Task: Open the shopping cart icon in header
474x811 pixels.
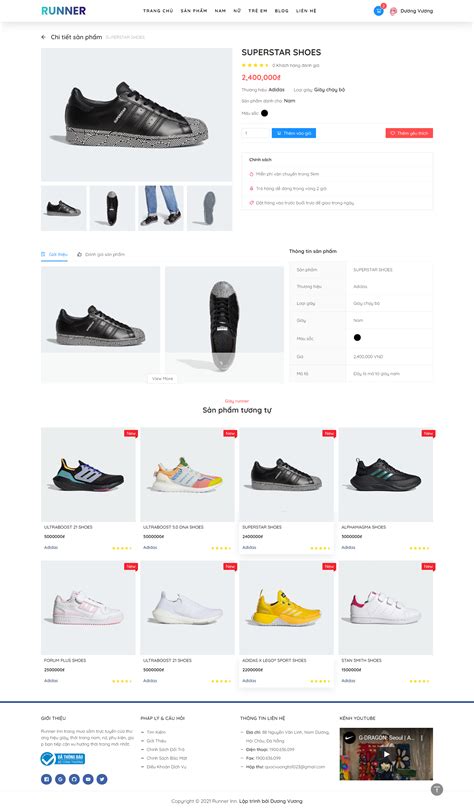Action: tap(378, 11)
